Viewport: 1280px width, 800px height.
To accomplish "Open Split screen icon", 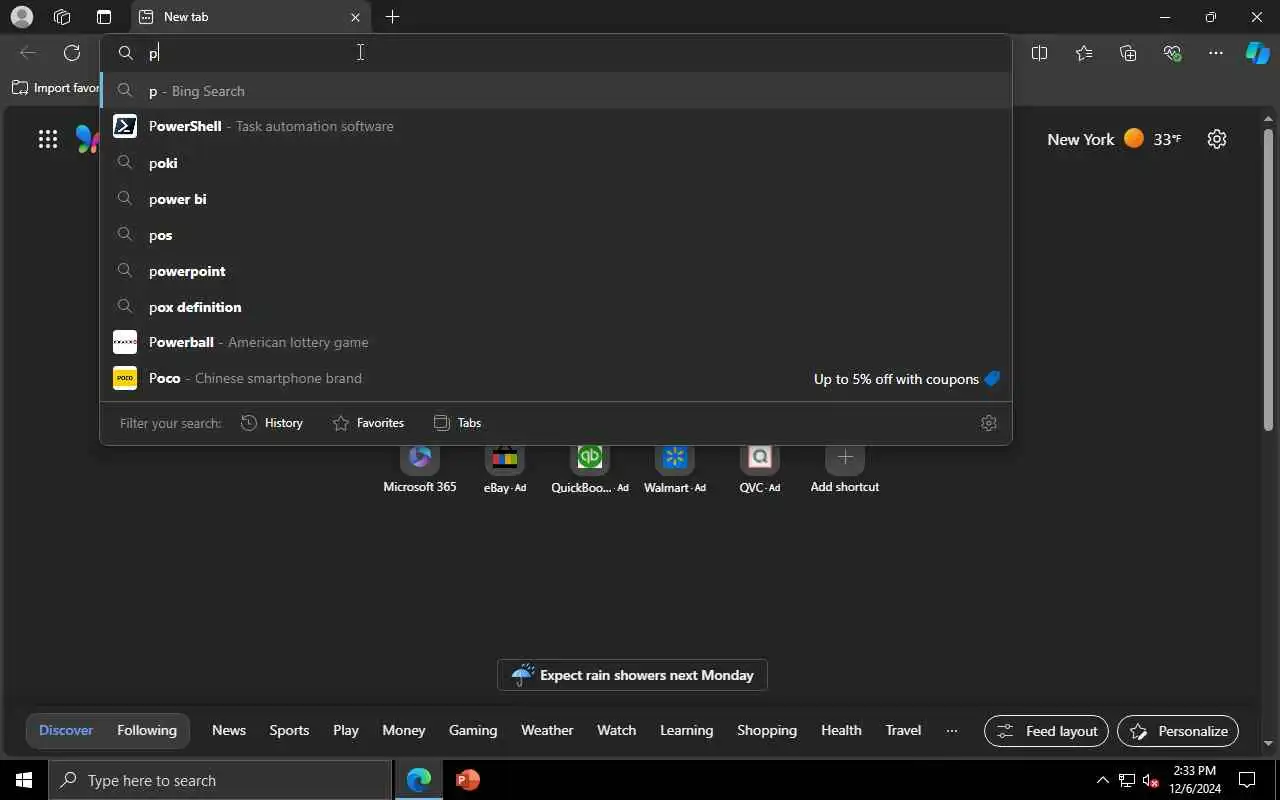I will [1039, 53].
